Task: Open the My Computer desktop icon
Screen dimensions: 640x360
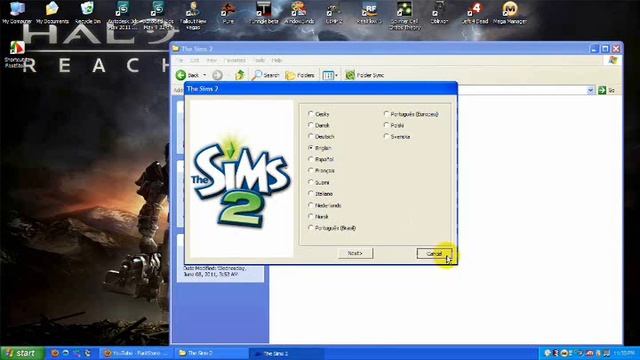Action: (17, 13)
